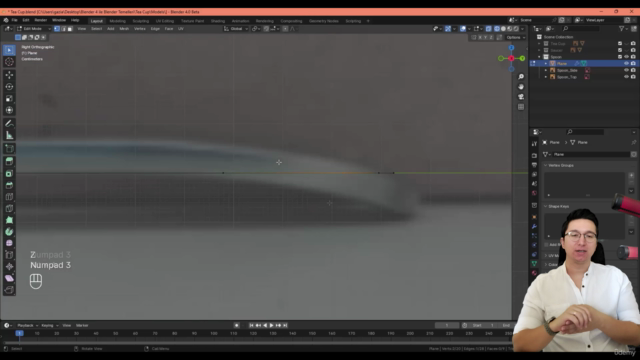Screen dimensions: 640x360
Task: Toggle Spoon collection exclude checkbox
Action: (x=620, y=57)
